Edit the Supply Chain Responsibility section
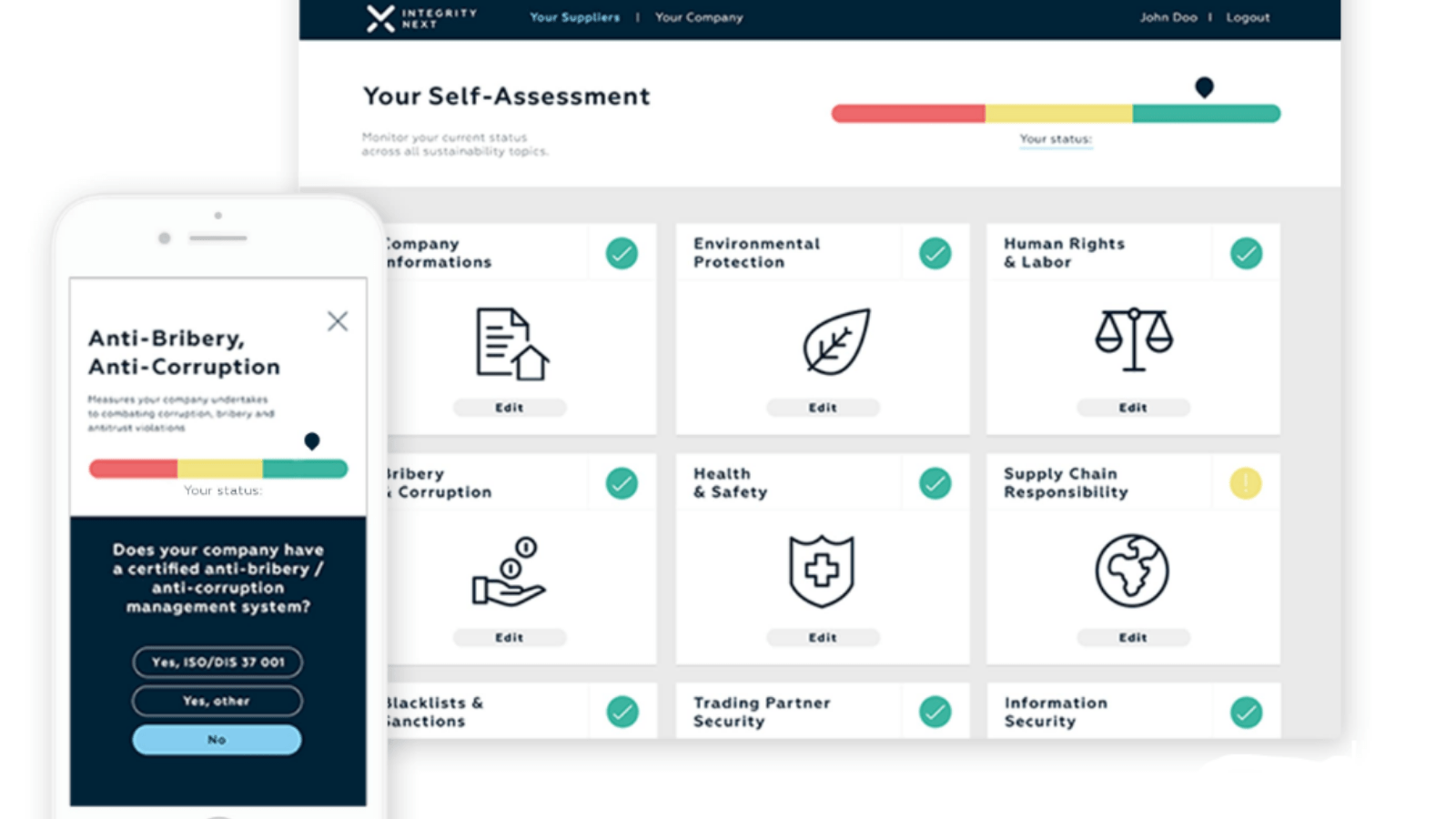Viewport: 1456px width, 819px height. tap(1133, 638)
